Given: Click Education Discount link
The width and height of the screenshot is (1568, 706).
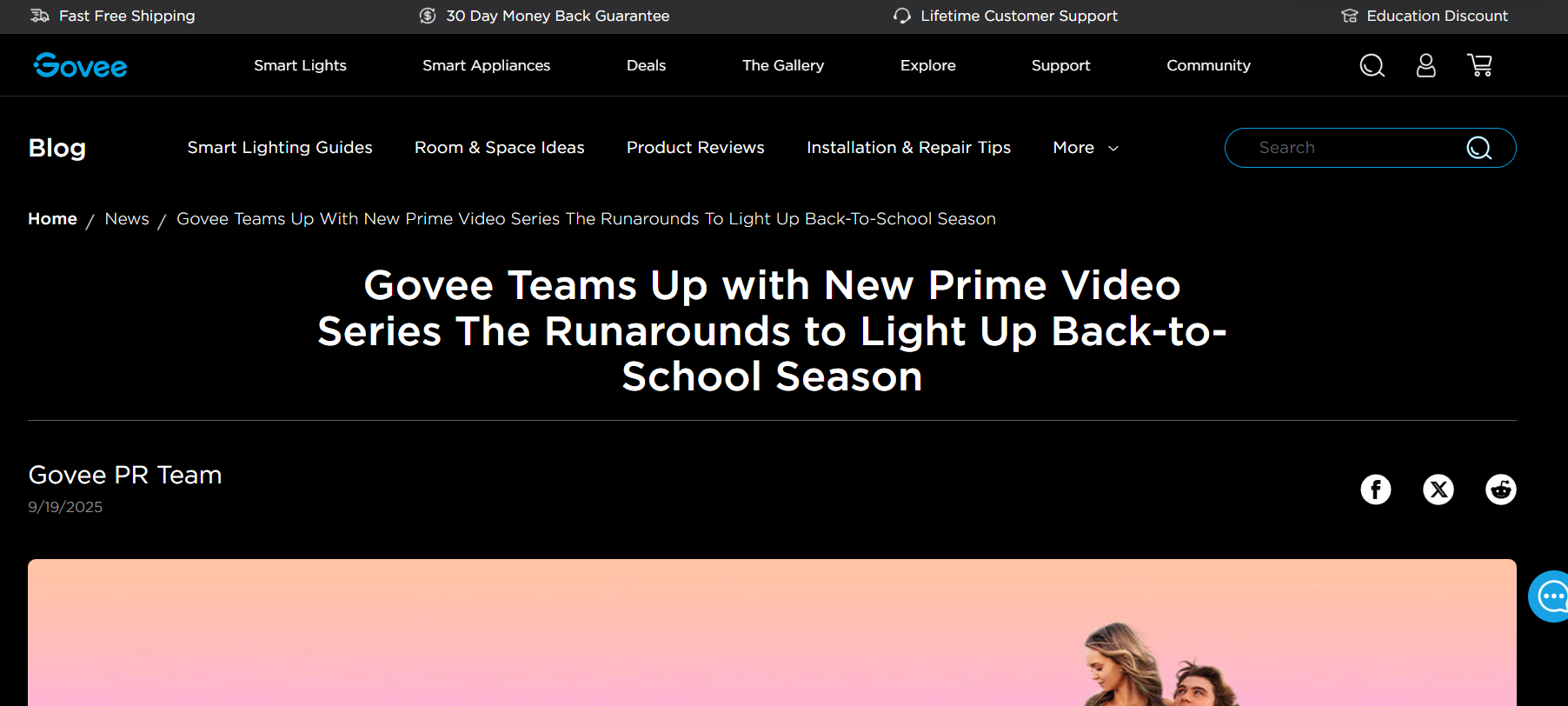Looking at the screenshot, I should [x=1436, y=16].
